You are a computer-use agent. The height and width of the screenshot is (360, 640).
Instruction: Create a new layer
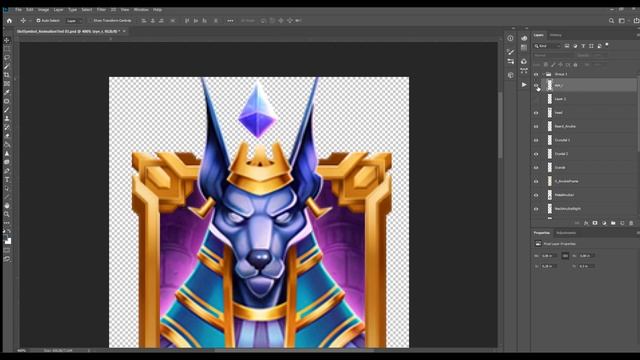[622, 223]
